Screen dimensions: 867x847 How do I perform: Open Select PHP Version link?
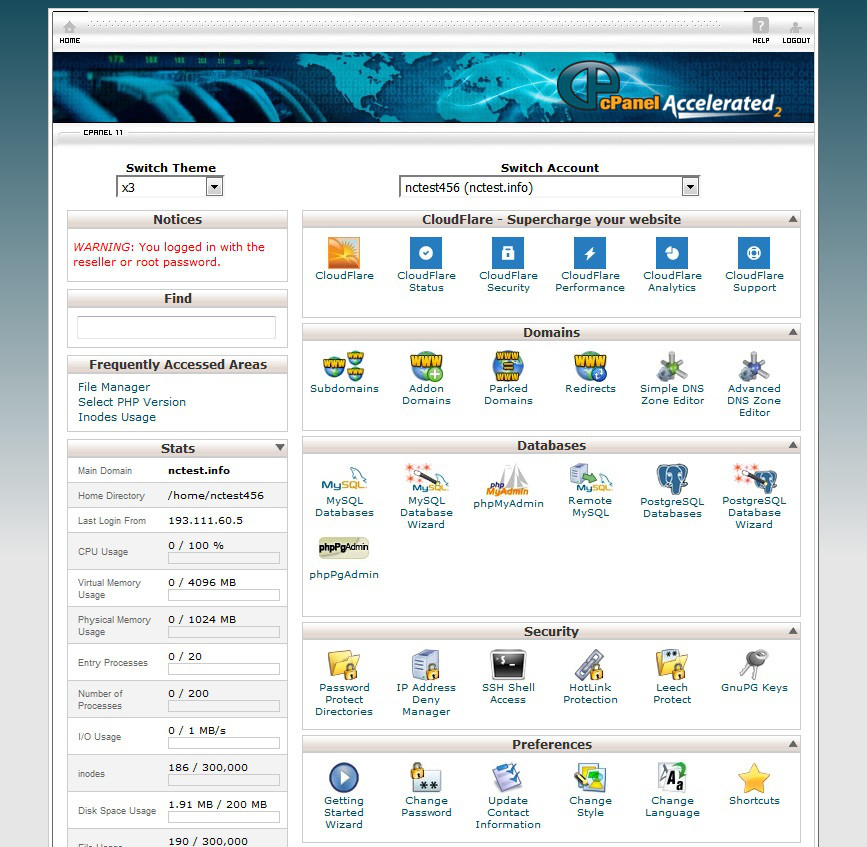(x=132, y=402)
